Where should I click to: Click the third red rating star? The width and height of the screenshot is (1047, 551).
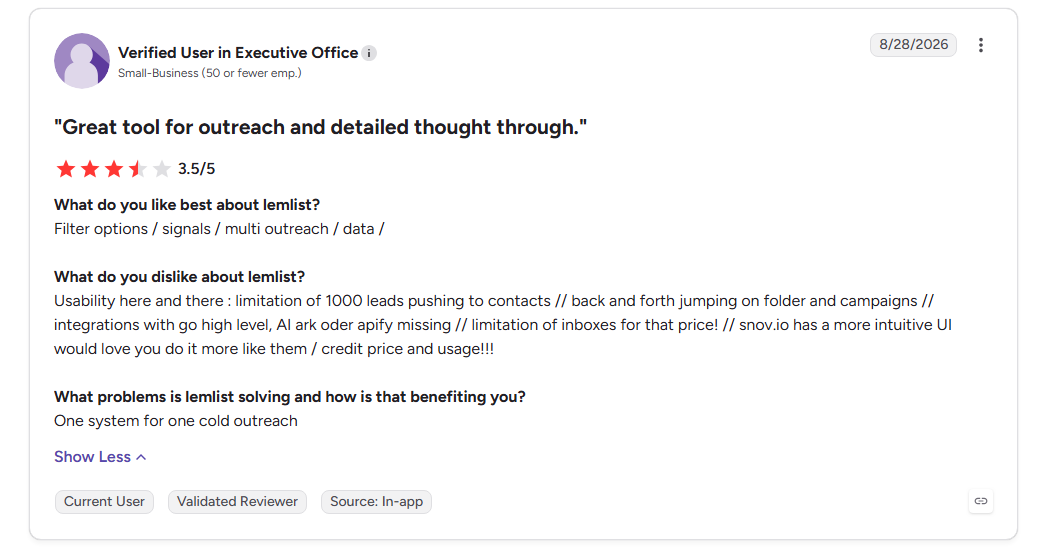pos(114,168)
